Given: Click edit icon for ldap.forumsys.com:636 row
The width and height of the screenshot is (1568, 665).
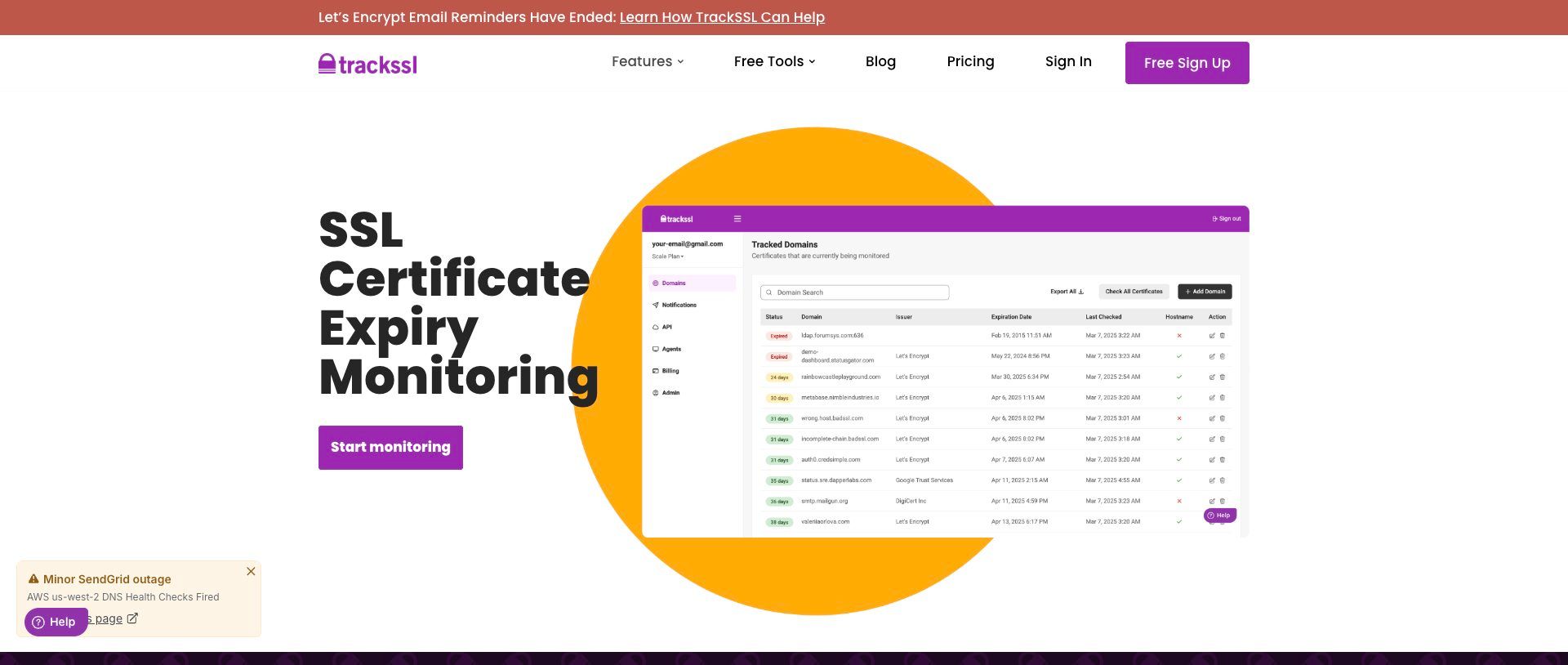Looking at the screenshot, I should click(1212, 336).
